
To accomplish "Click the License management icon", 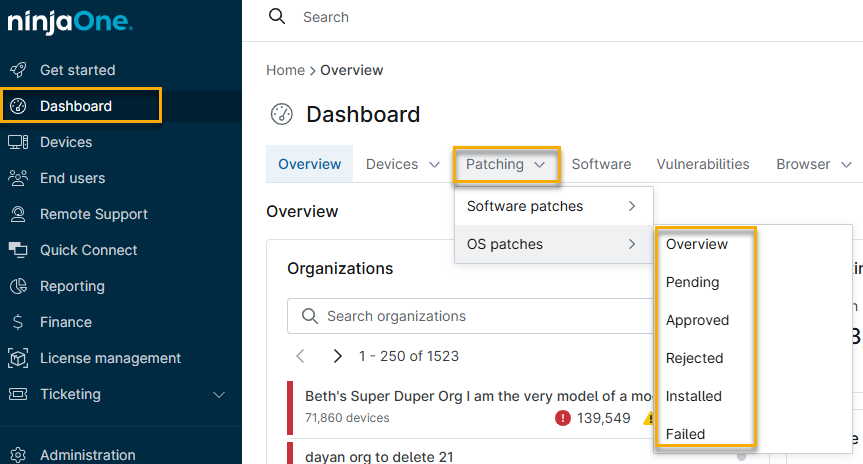I will click(x=18, y=358).
